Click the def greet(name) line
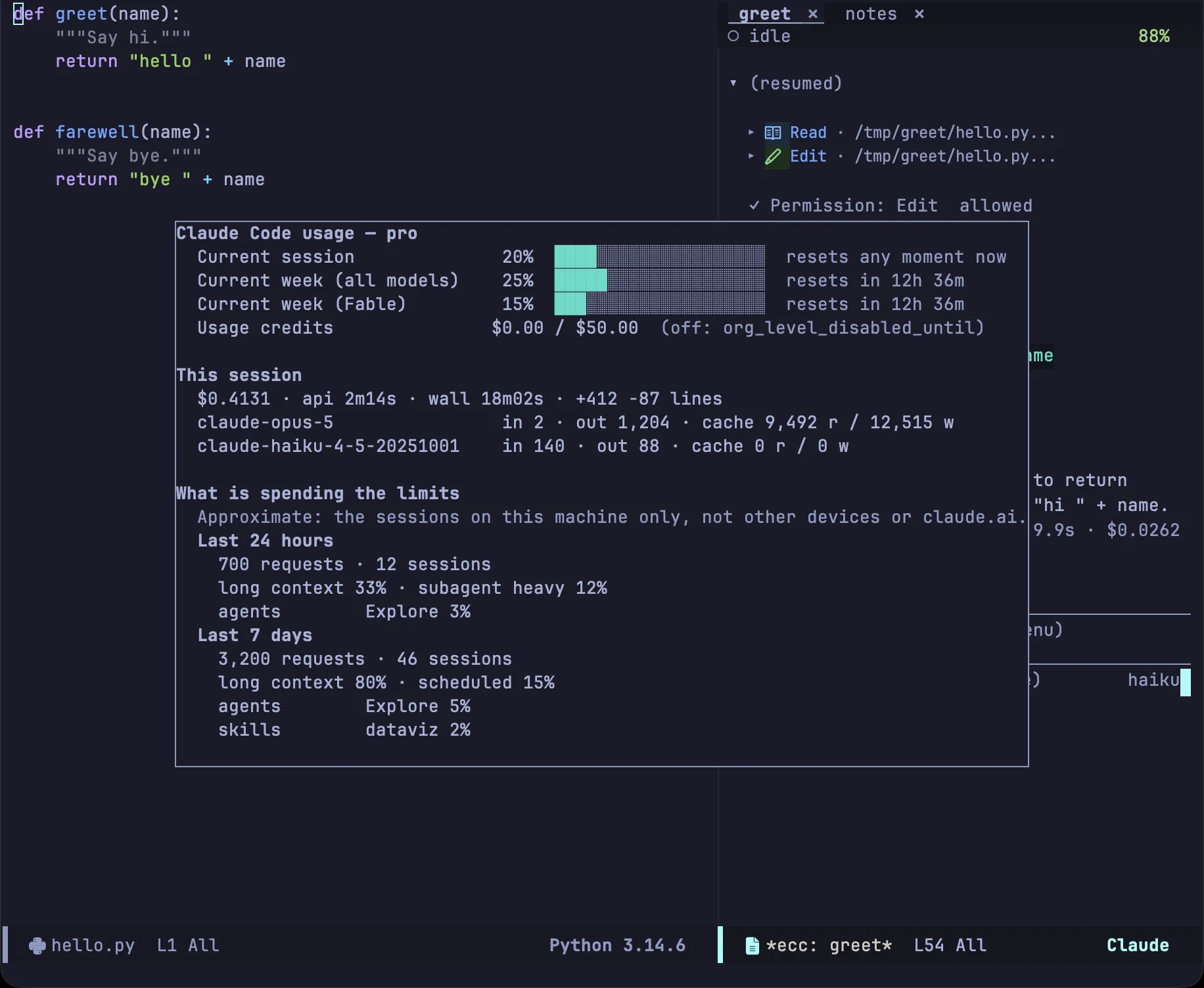The image size is (1204, 988). pyautogui.click(x=97, y=14)
